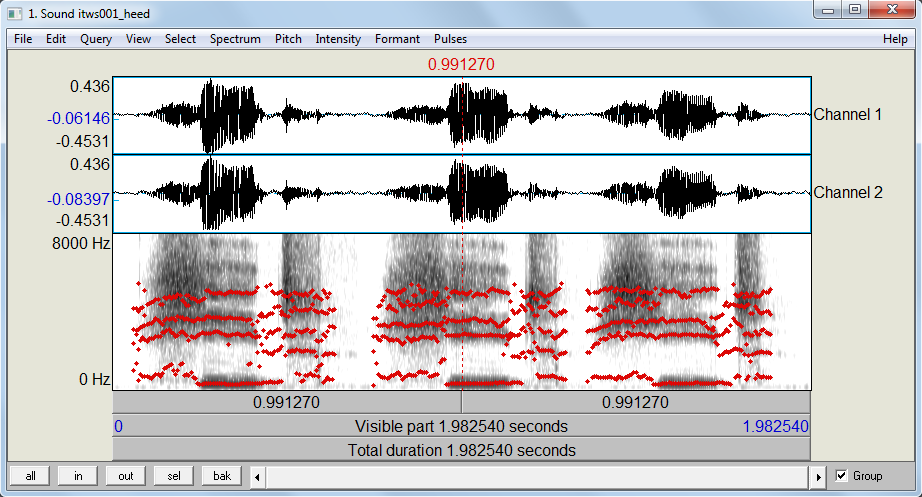The image size is (922, 497).
Task: Open the Formant menu
Action: click(397, 39)
